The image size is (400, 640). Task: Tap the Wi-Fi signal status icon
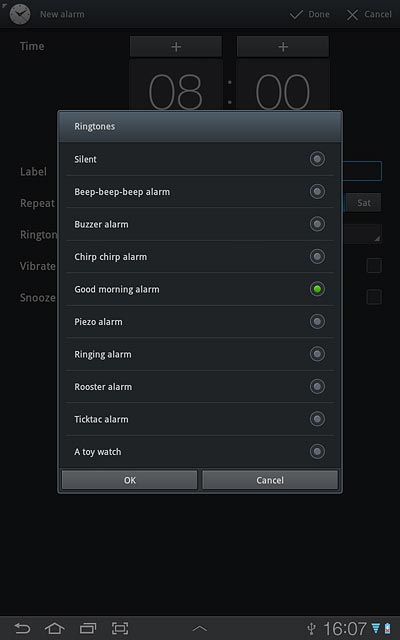click(376, 628)
